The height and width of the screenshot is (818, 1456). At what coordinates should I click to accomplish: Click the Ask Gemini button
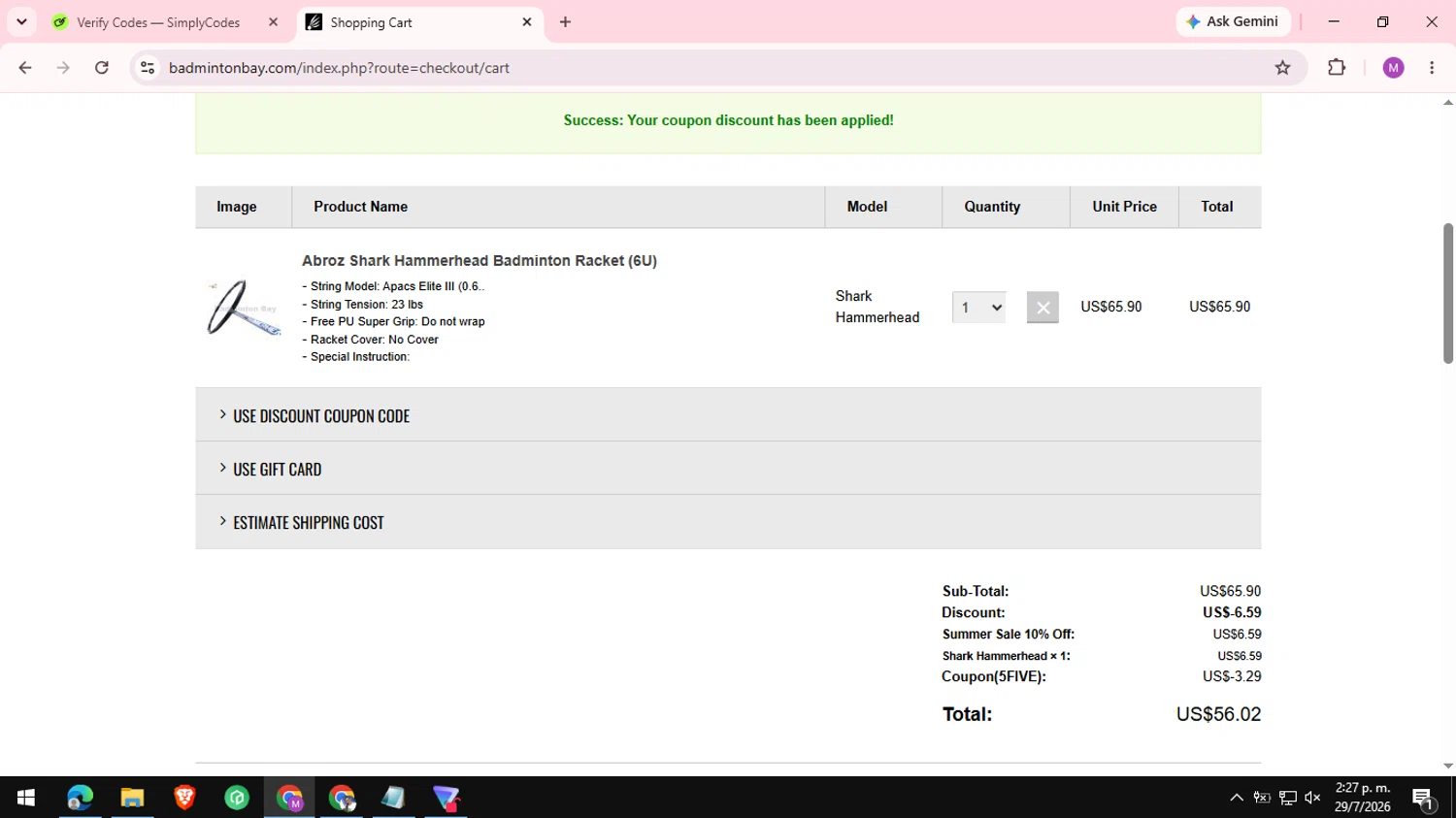(1233, 21)
